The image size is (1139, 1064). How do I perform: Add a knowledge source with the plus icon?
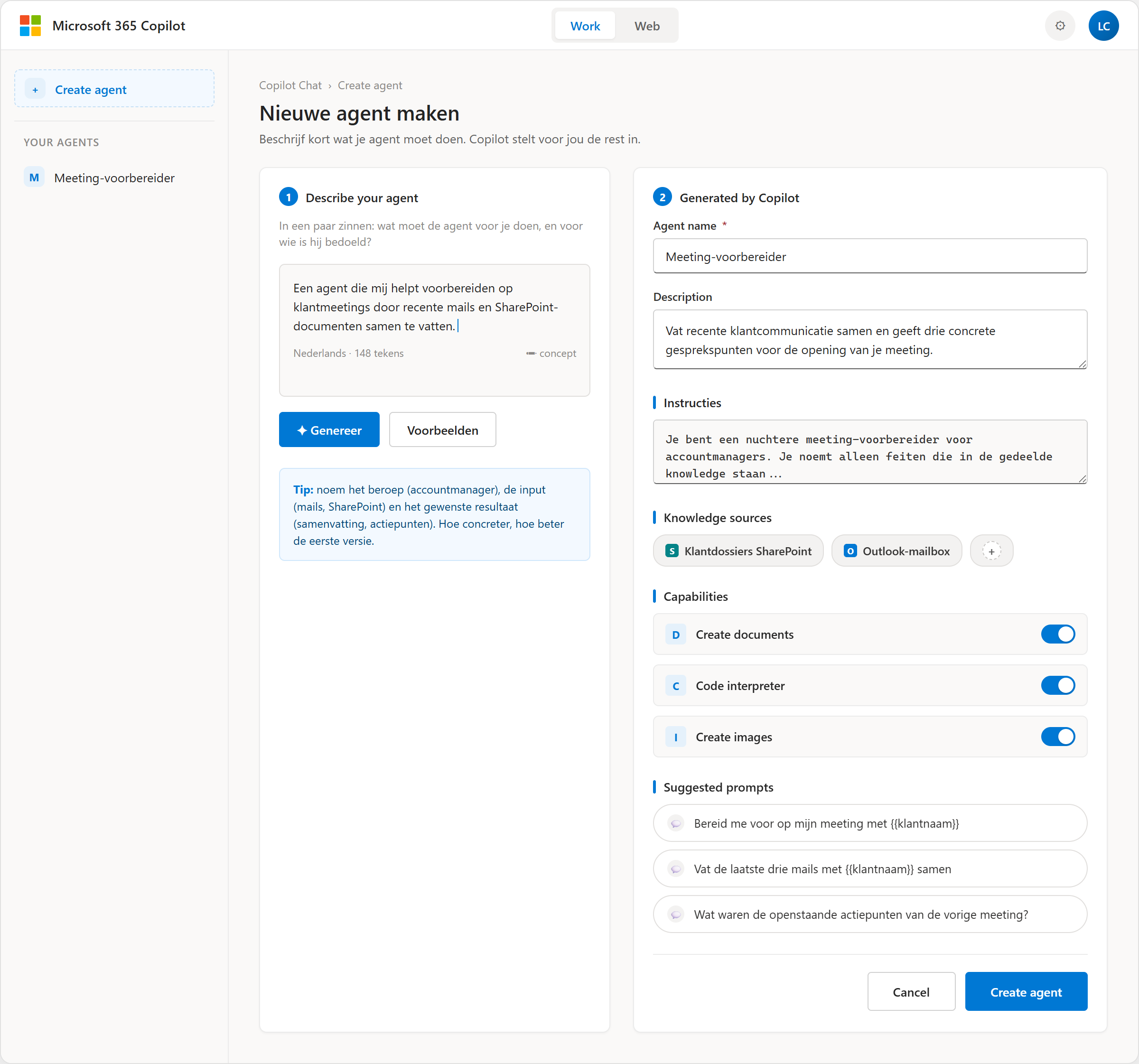point(991,551)
